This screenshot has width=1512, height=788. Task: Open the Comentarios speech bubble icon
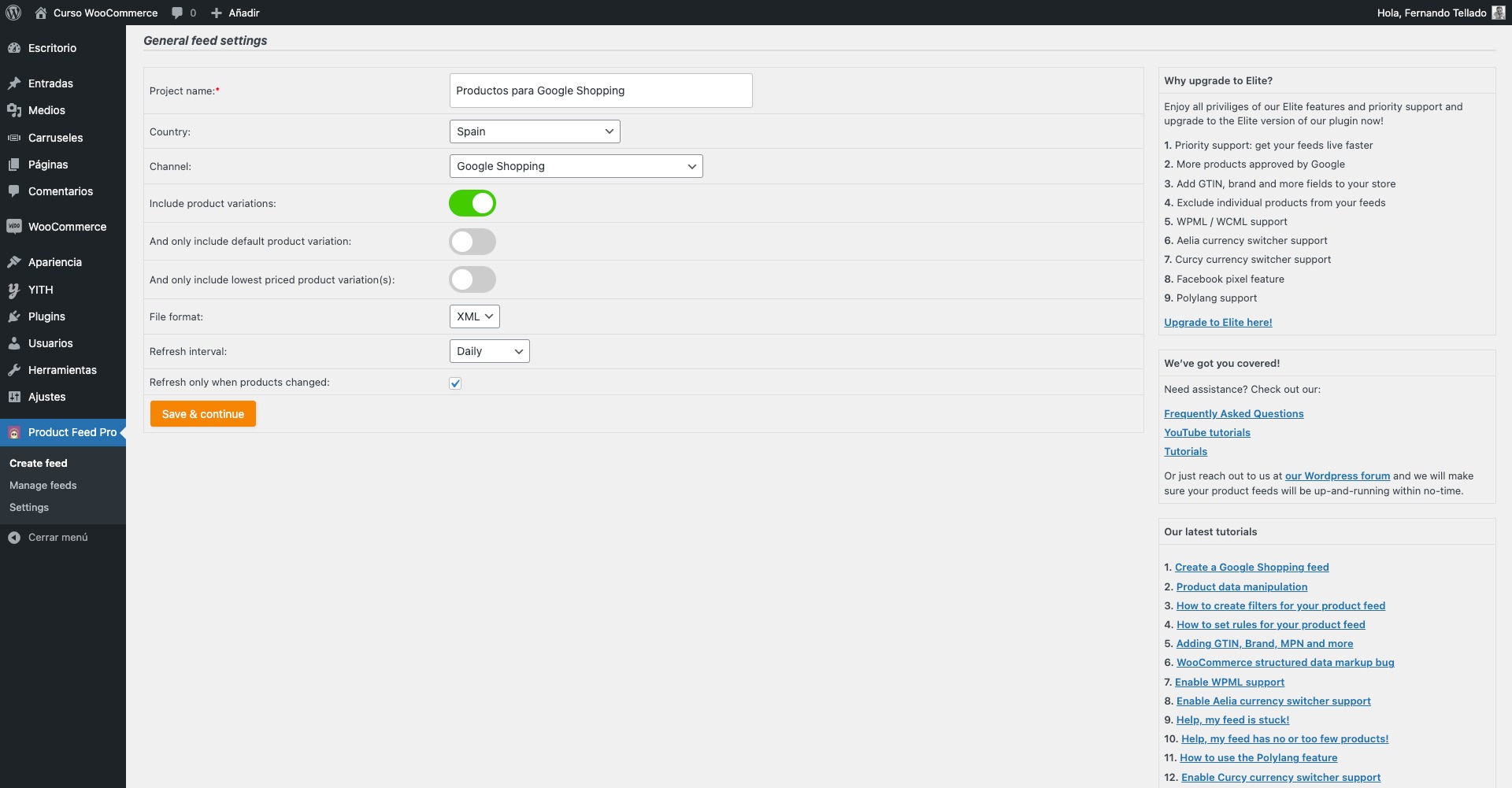pyautogui.click(x=14, y=191)
